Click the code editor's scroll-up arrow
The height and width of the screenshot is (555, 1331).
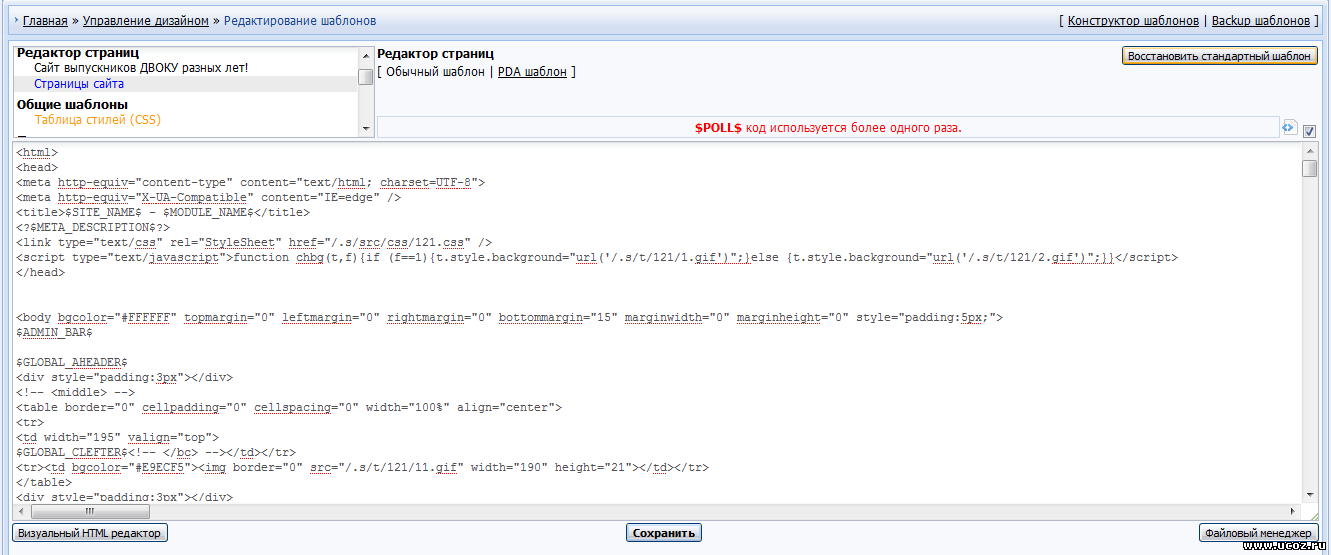[x=1309, y=151]
